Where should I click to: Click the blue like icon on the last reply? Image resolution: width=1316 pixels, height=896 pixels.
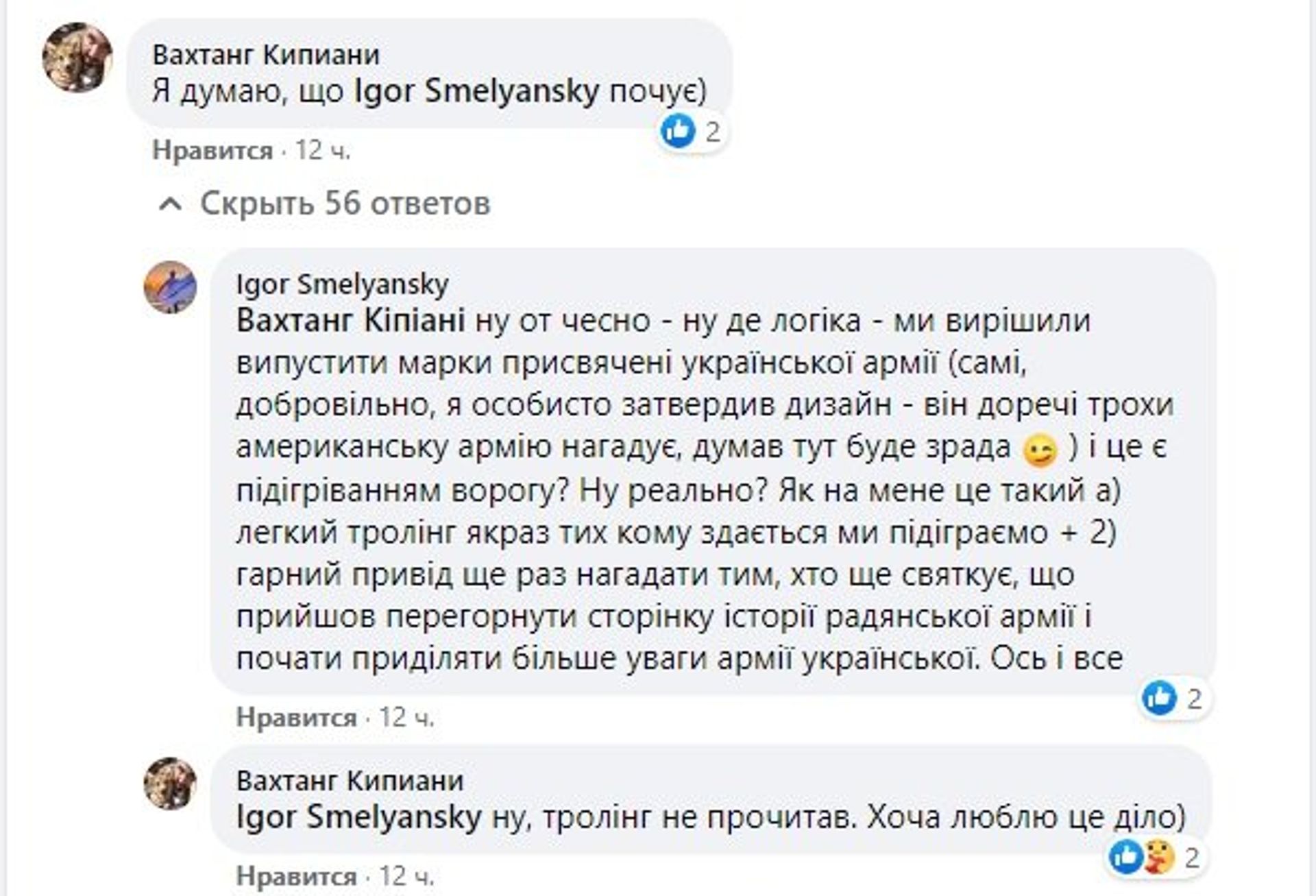pyautogui.click(x=1126, y=856)
